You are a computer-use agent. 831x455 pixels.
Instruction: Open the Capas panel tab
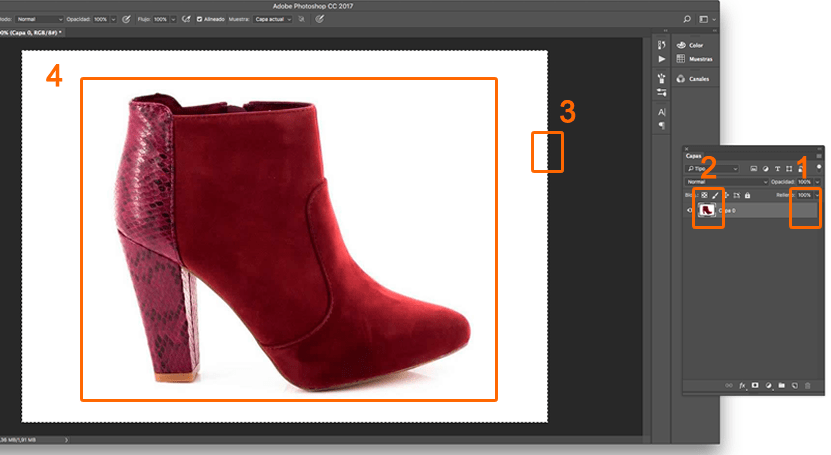(x=694, y=155)
